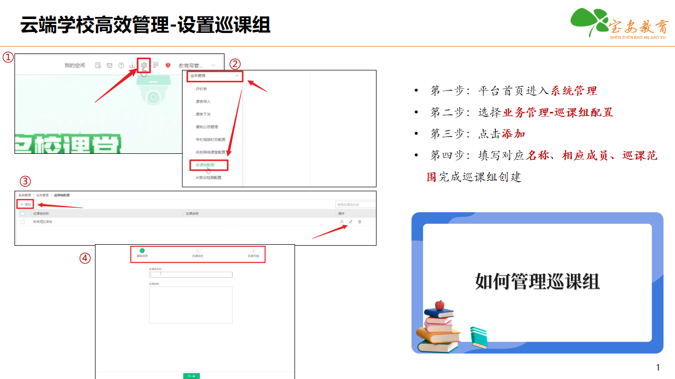The image size is (675, 379).
Task: Tick the select-all checkbox in table header
Action: [x=22, y=214]
